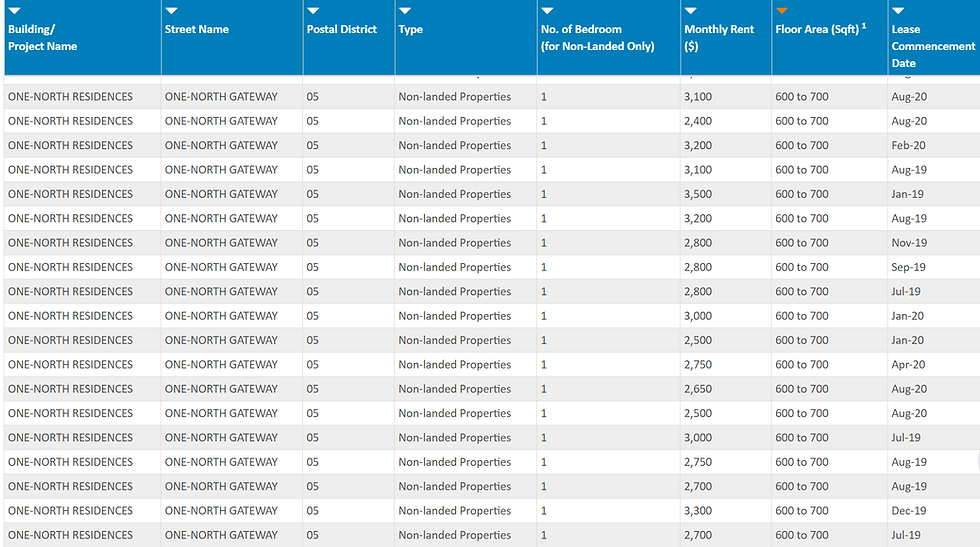
Task: Click building name in the Feb-20 row
Action: click(x=71, y=145)
